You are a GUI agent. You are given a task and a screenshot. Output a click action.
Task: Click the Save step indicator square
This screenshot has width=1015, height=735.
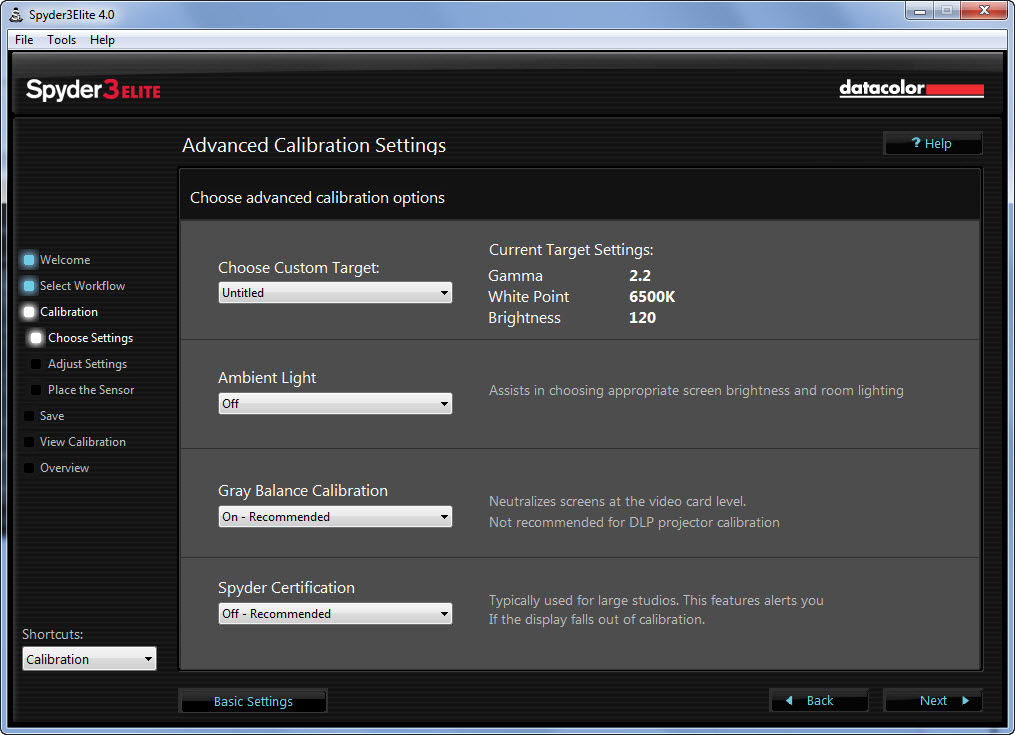29,416
